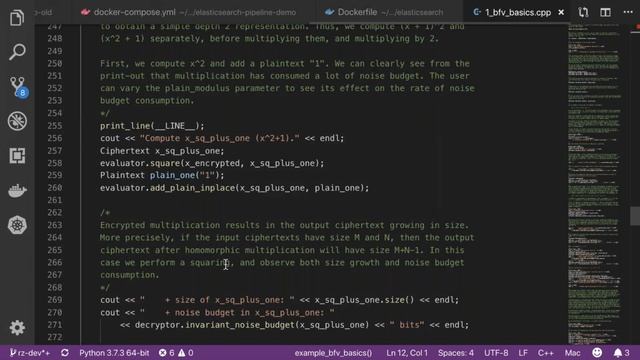Click the Ln 12, Col 1 position indicator
This screenshot has width=640, height=360.
407,353
